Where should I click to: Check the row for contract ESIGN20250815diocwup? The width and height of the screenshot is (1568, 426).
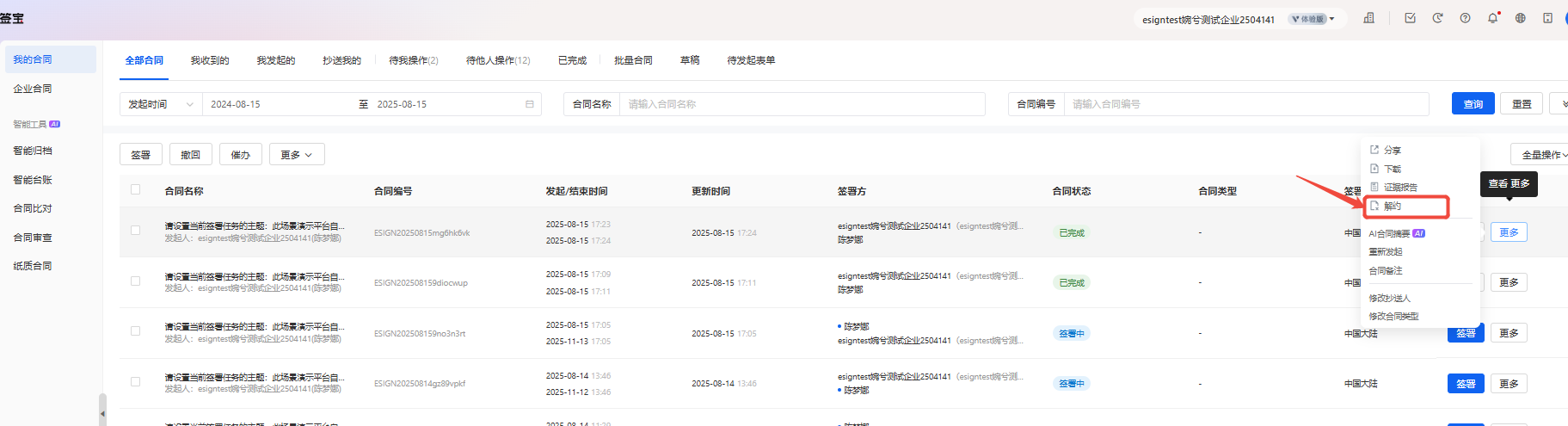tap(135, 281)
